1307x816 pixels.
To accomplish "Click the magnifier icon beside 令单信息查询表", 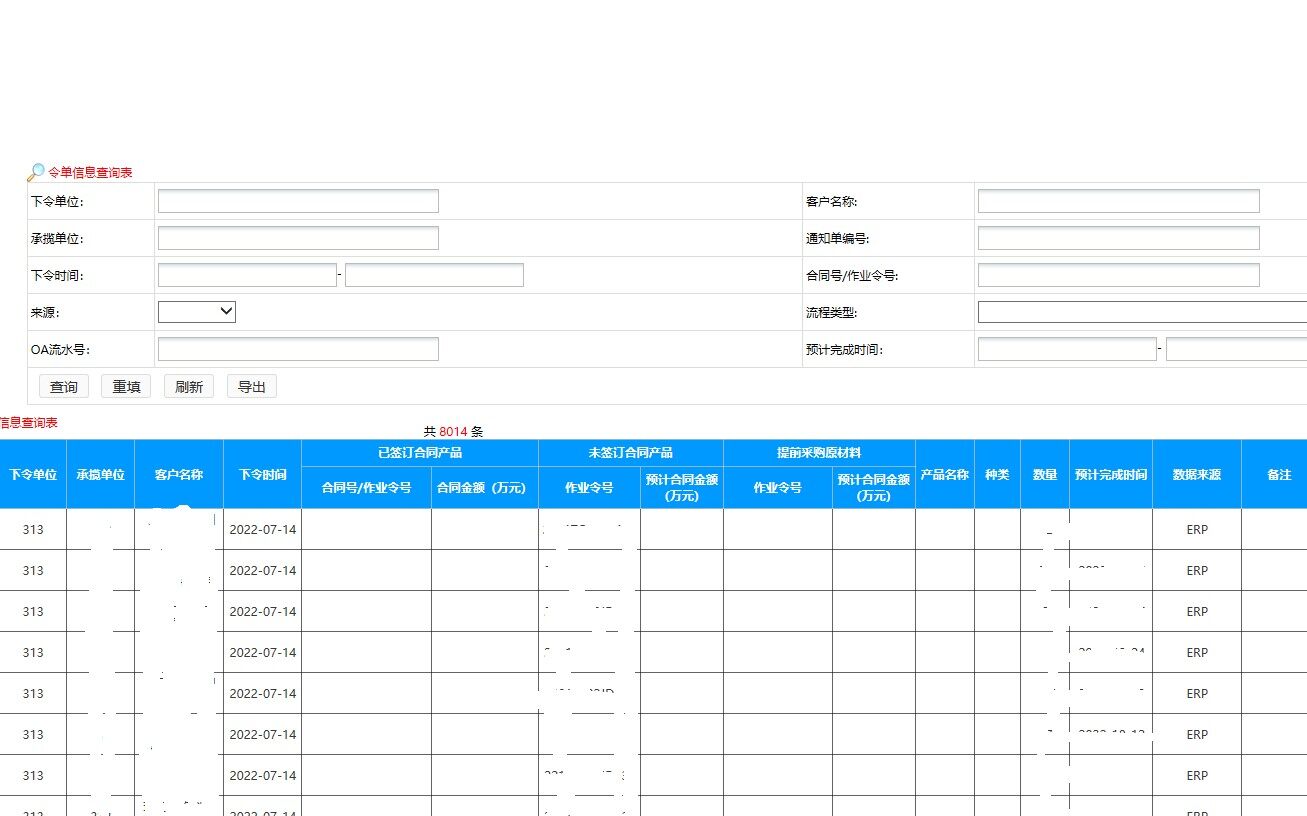I will [36, 172].
